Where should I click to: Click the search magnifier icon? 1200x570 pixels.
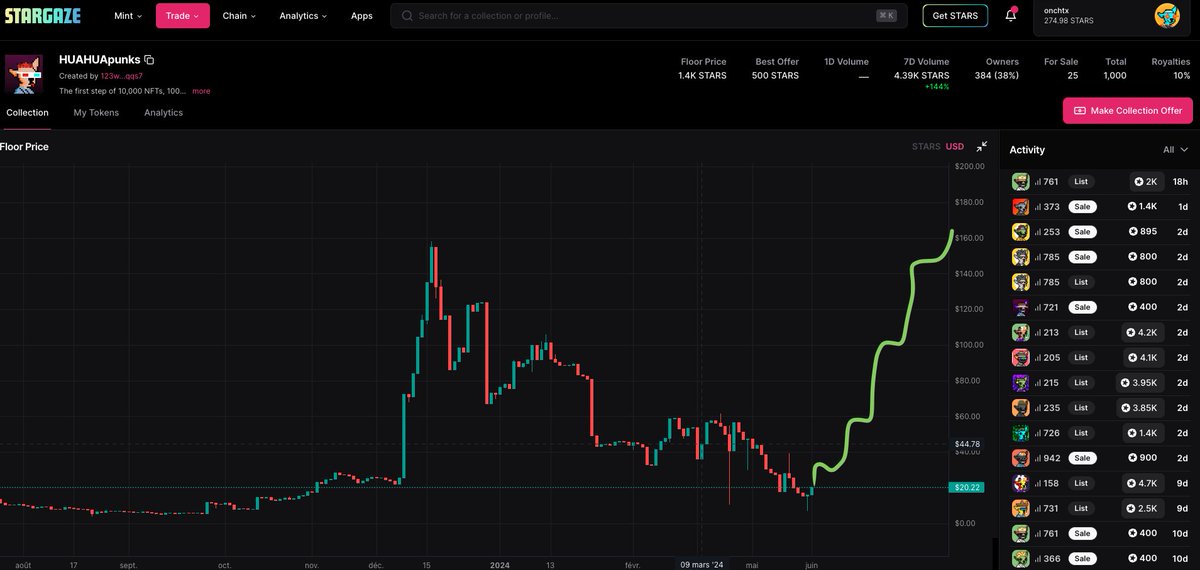407,16
